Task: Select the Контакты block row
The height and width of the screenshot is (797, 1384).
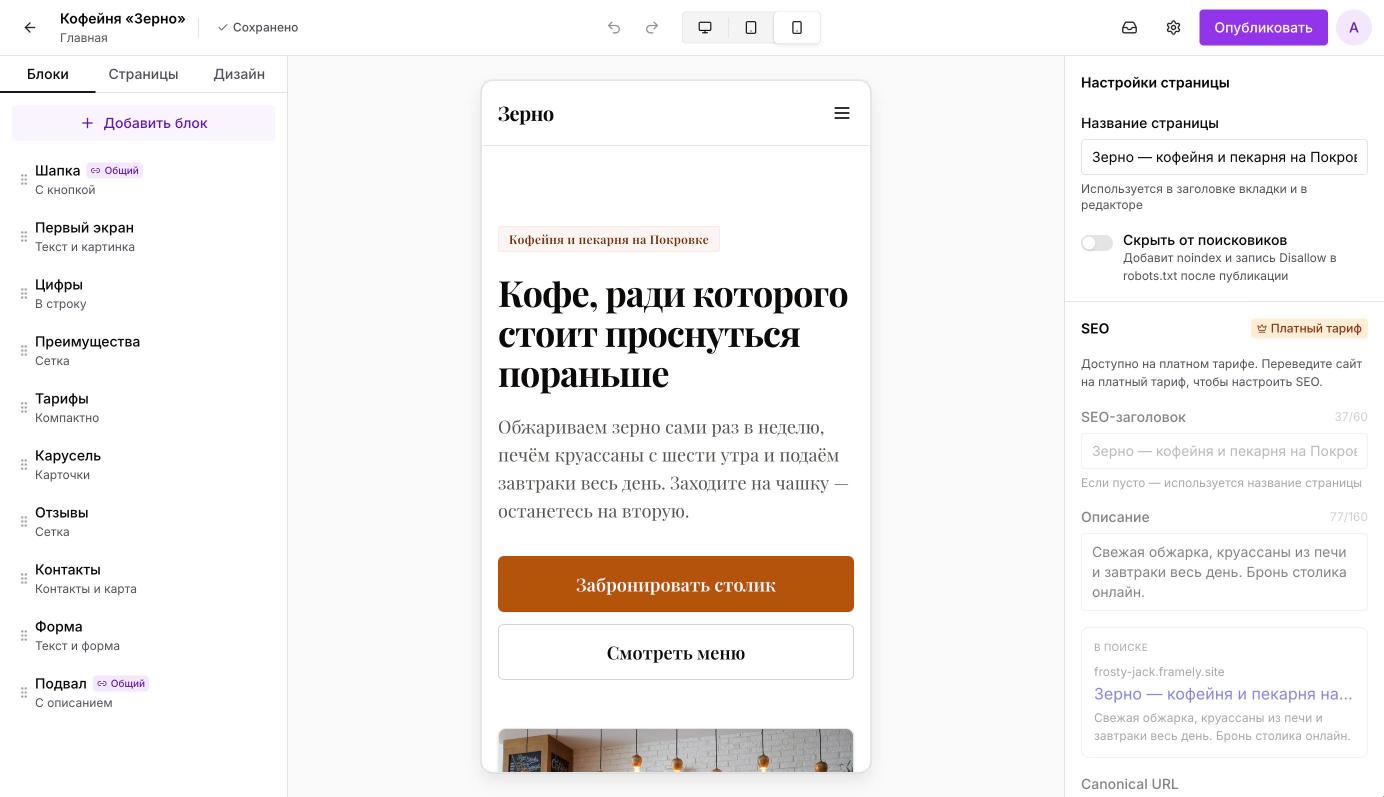Action: [143, 579]
